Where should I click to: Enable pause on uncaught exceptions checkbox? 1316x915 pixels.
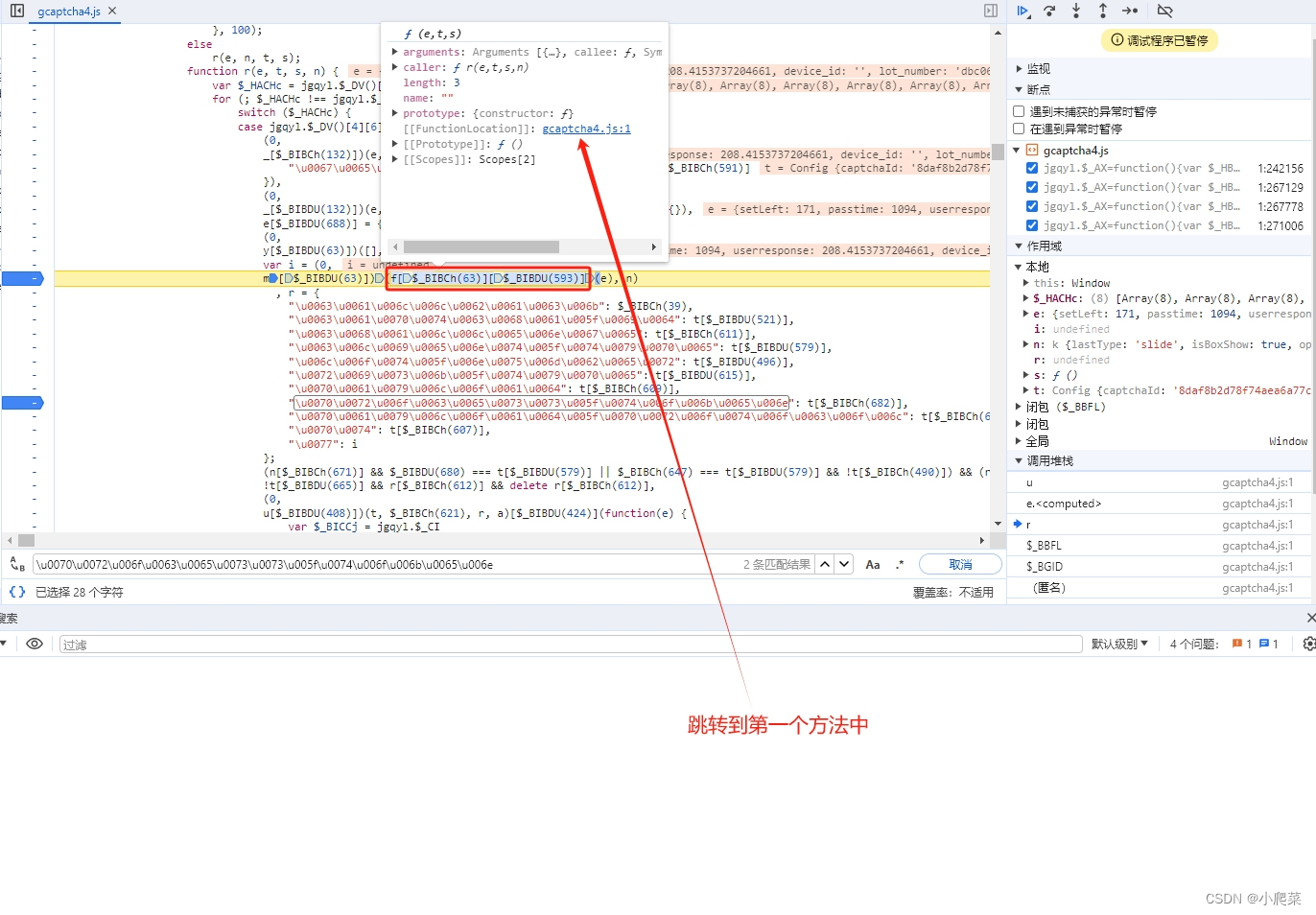coord(1019,111)
